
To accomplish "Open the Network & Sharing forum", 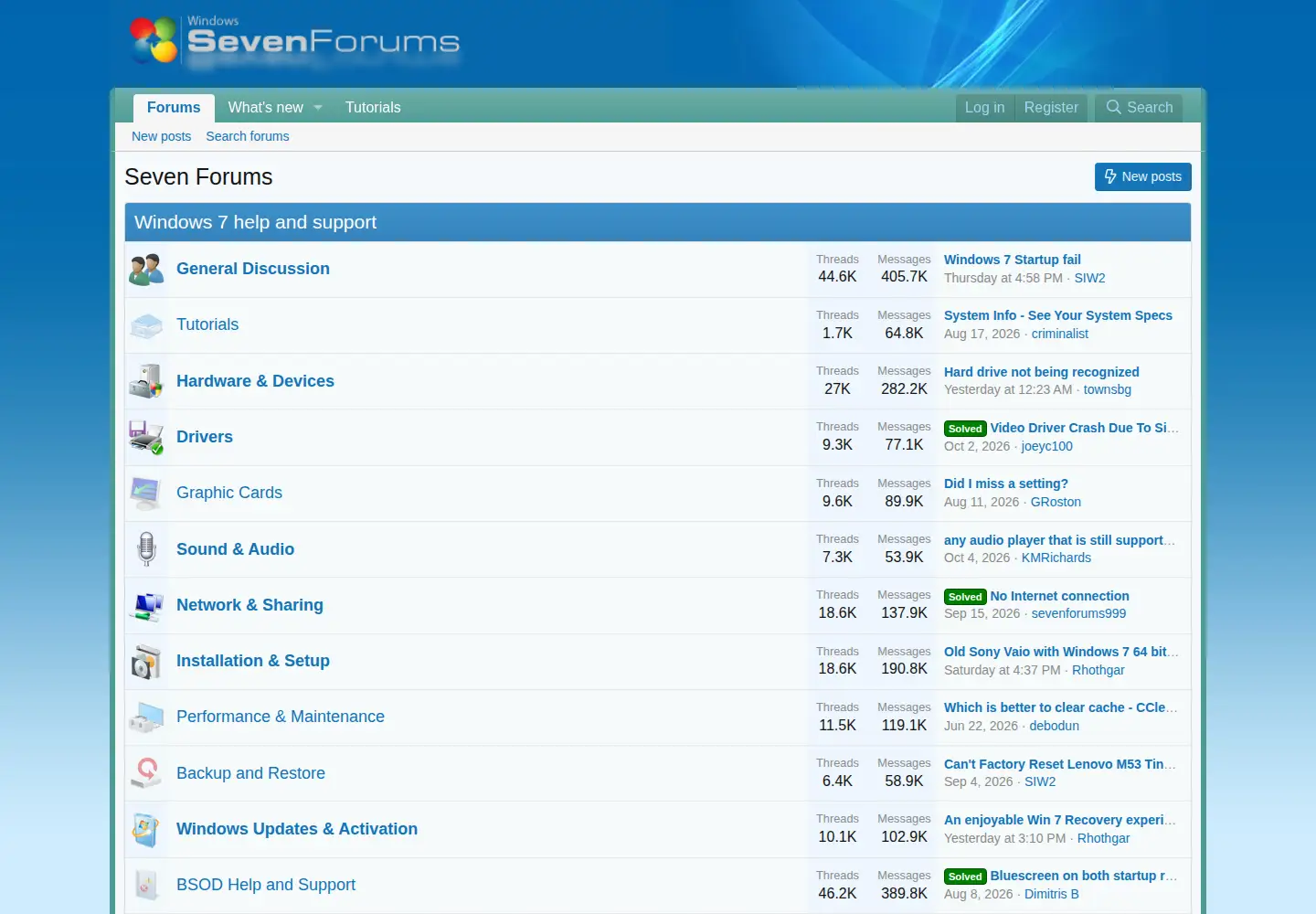I will point(249,605).
